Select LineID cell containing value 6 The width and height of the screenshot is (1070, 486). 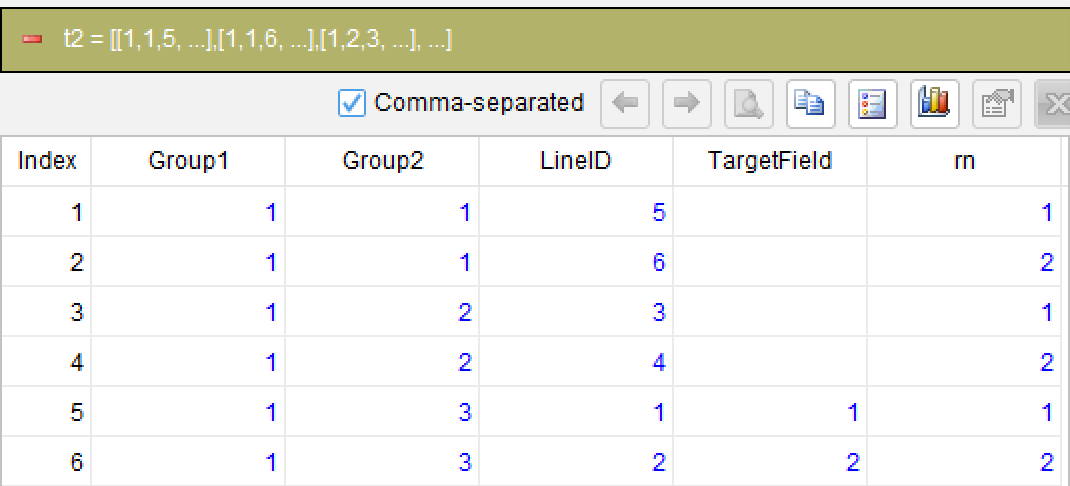point(576,261)
